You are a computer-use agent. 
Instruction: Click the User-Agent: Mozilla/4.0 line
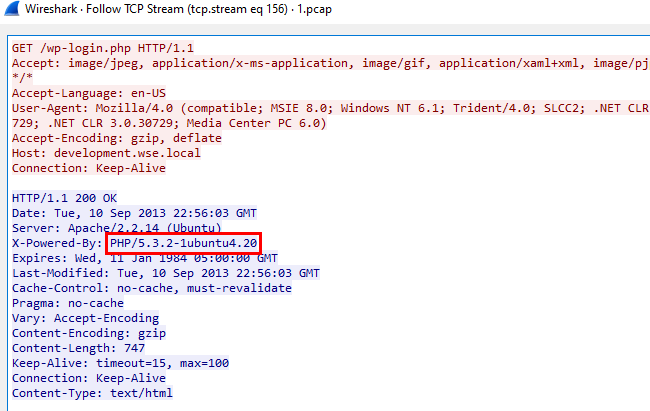coord(330,108)
